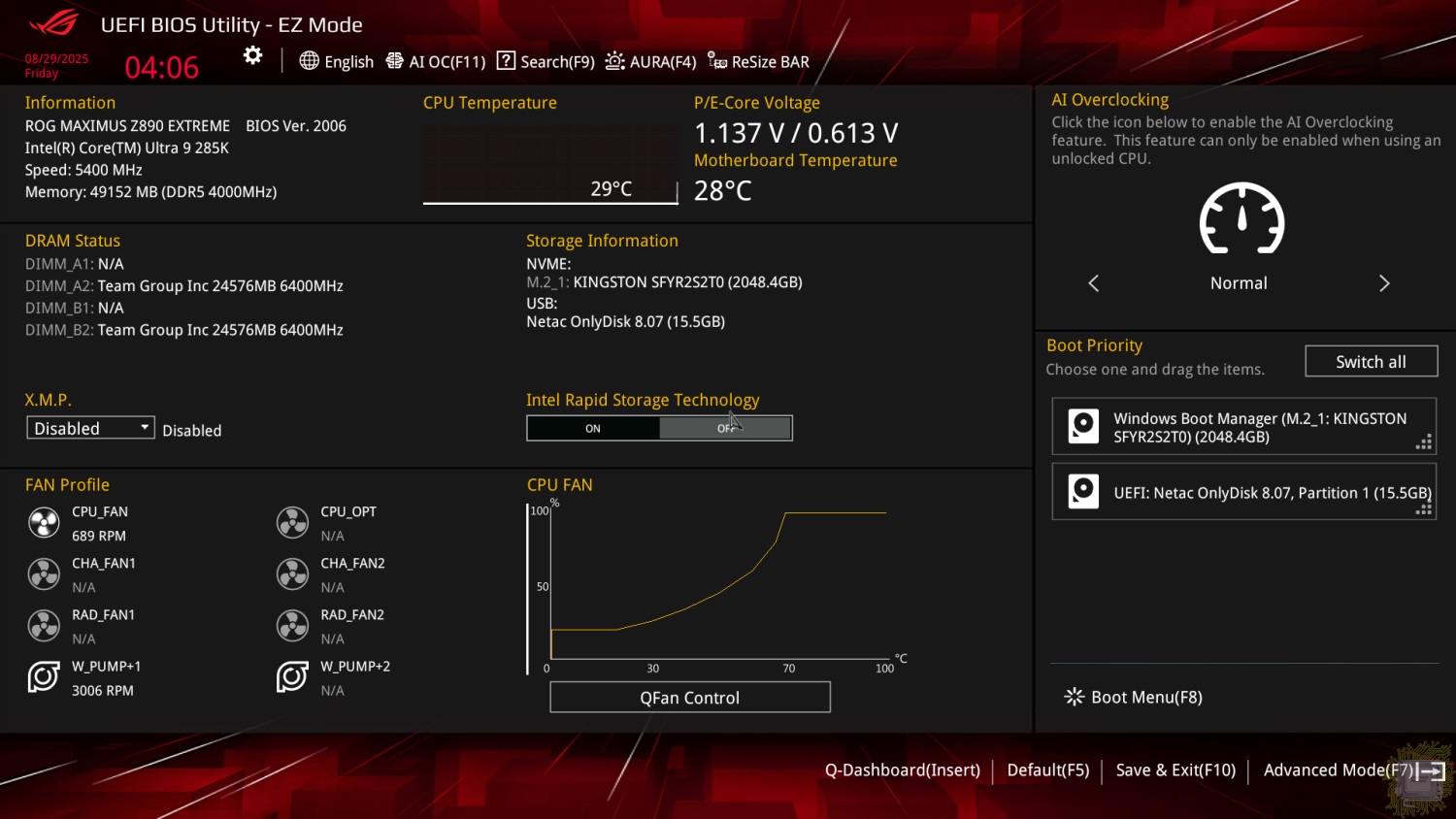This screenshot has width=1456, height=819.
Task: Open settings via the gear icon
Action: click(252, 56)
